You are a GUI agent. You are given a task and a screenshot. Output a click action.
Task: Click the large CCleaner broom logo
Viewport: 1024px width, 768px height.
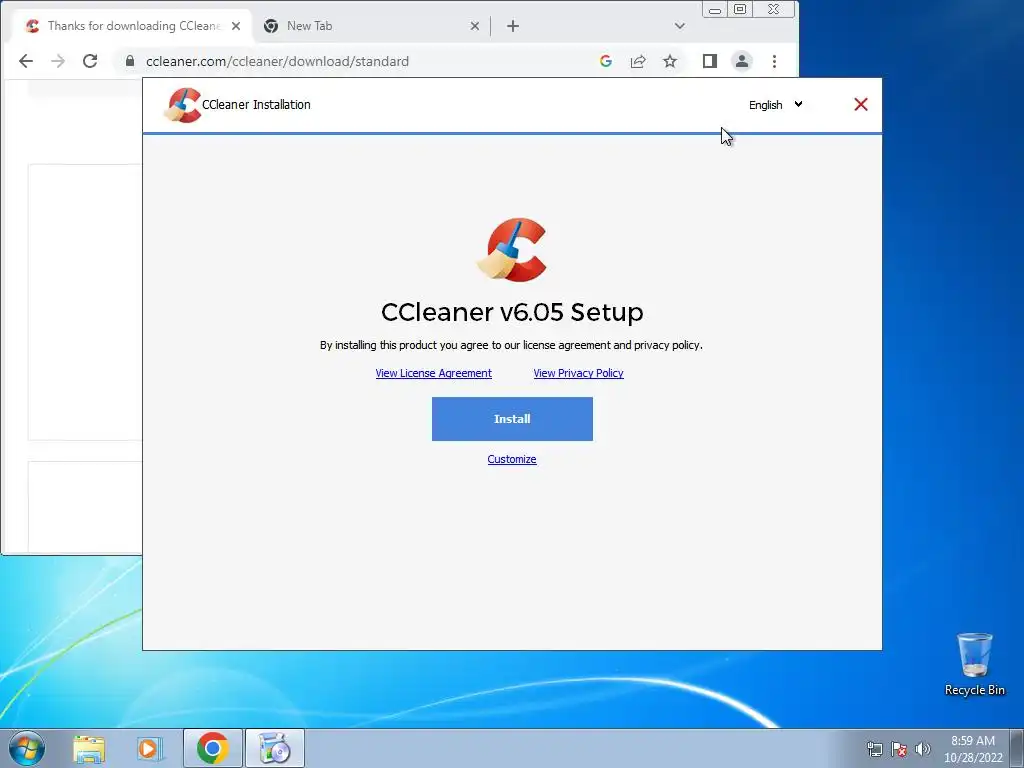(x=512, y=249)
